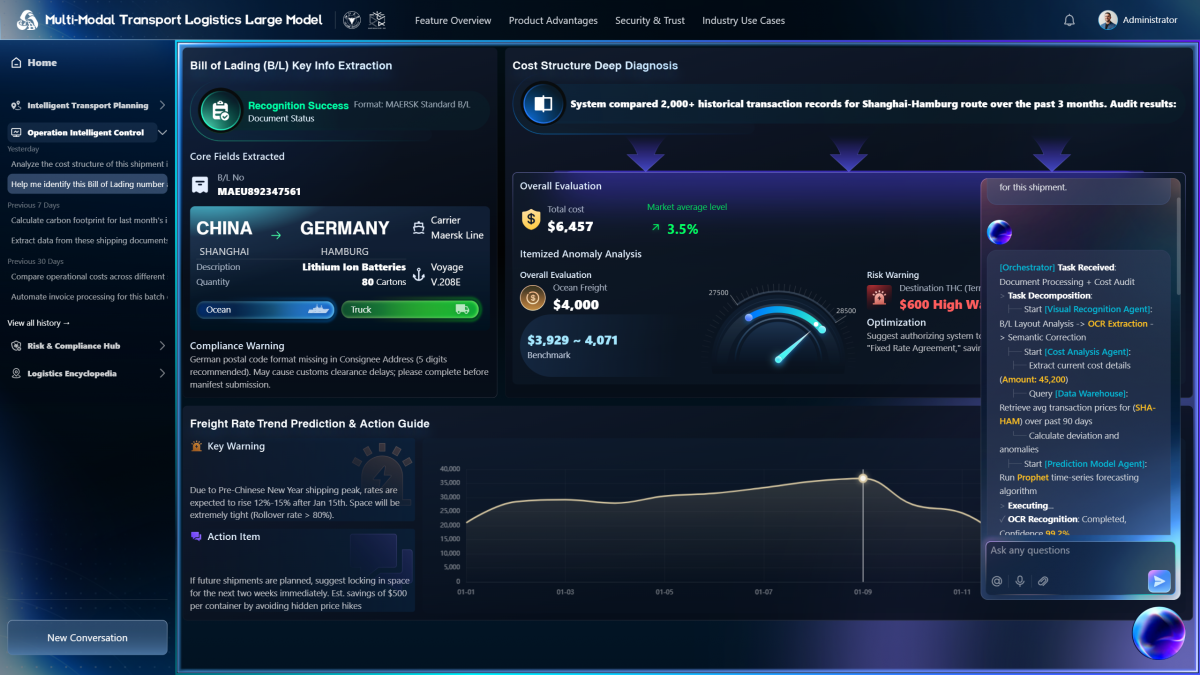1200x675 pixels.
Task: Click the Administrator avatar picture
Action: [x=1108, y=20]
